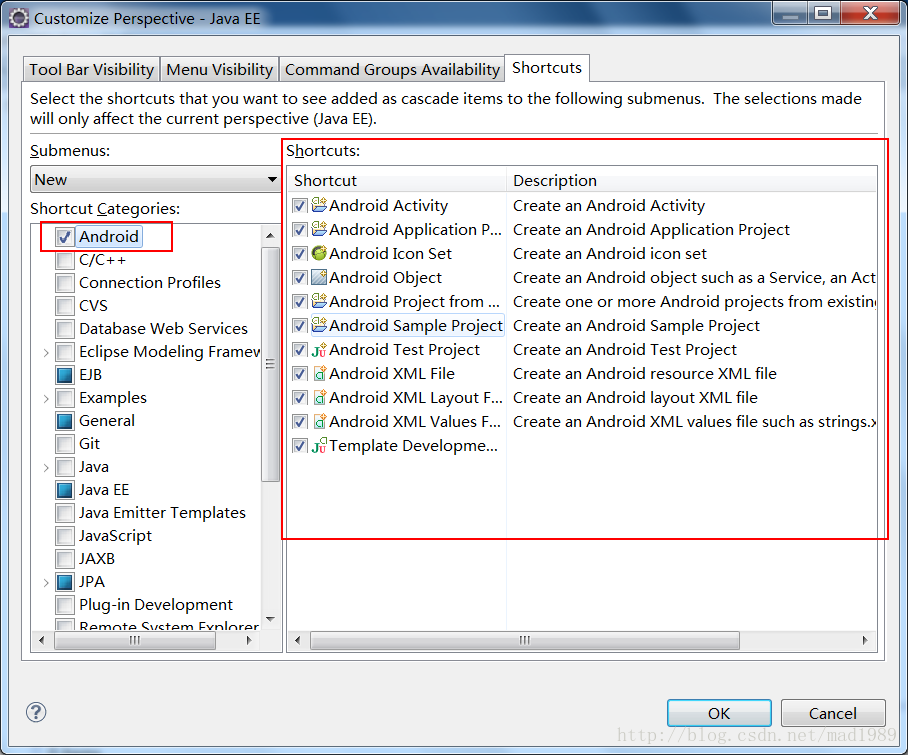
Task: Click the Android Application Project icon
Action: tap(319, 229)
